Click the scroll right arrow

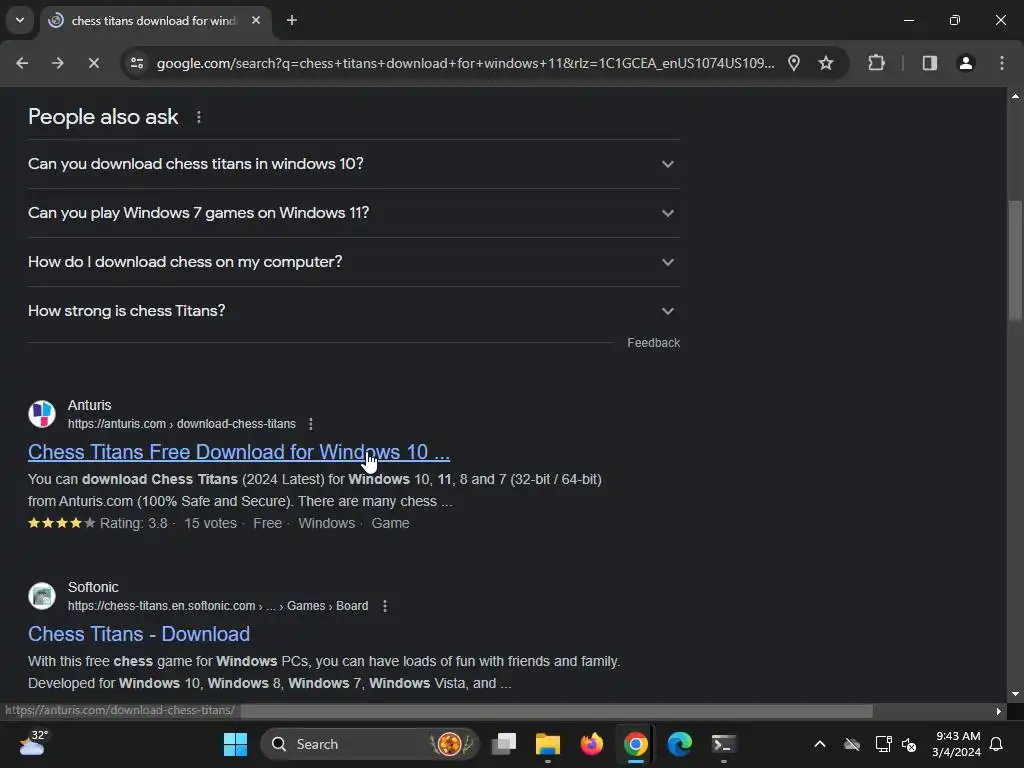click(x=999, y=711)
